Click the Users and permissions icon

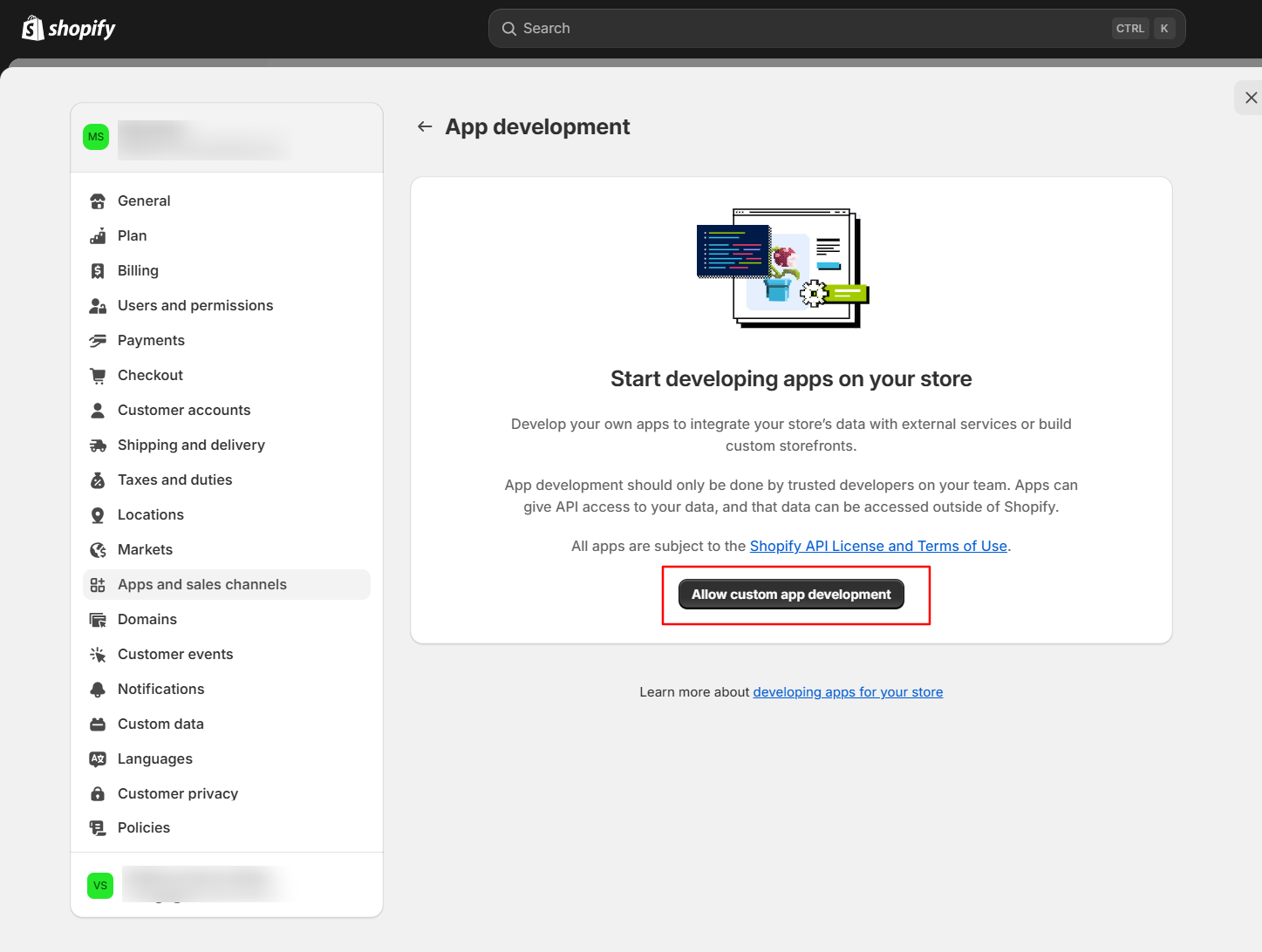coord(98,305)
